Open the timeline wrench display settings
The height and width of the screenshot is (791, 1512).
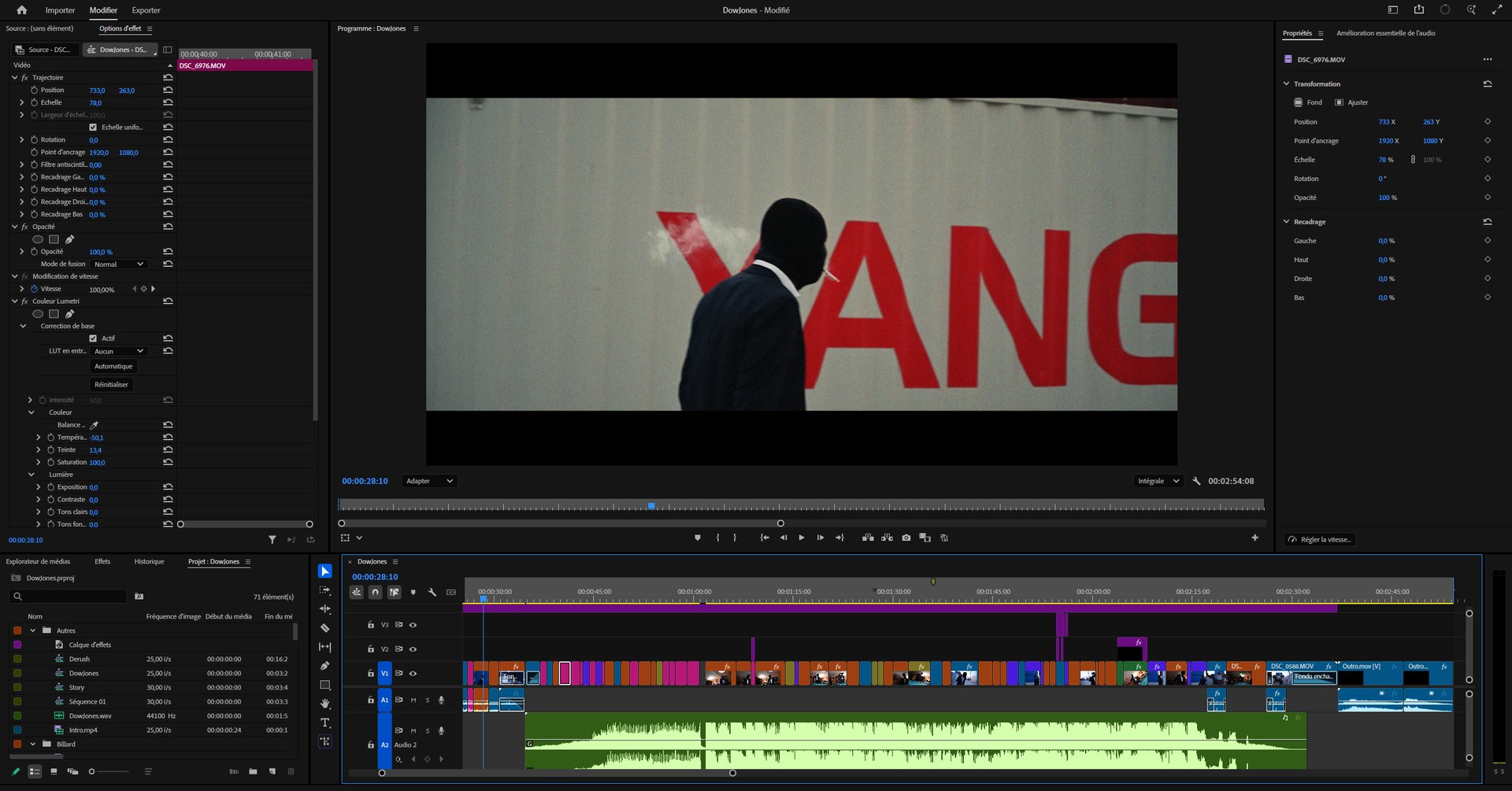pos(432,592)
